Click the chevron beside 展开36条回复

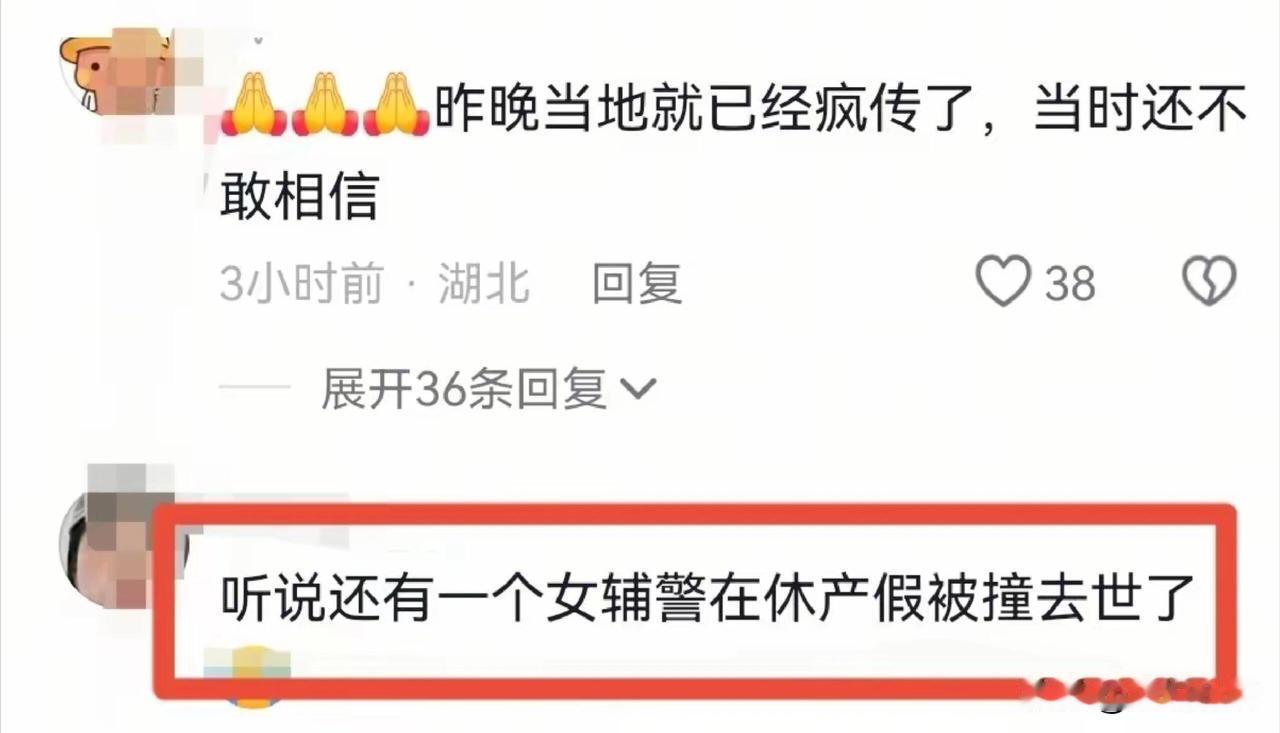coord(638,389)
